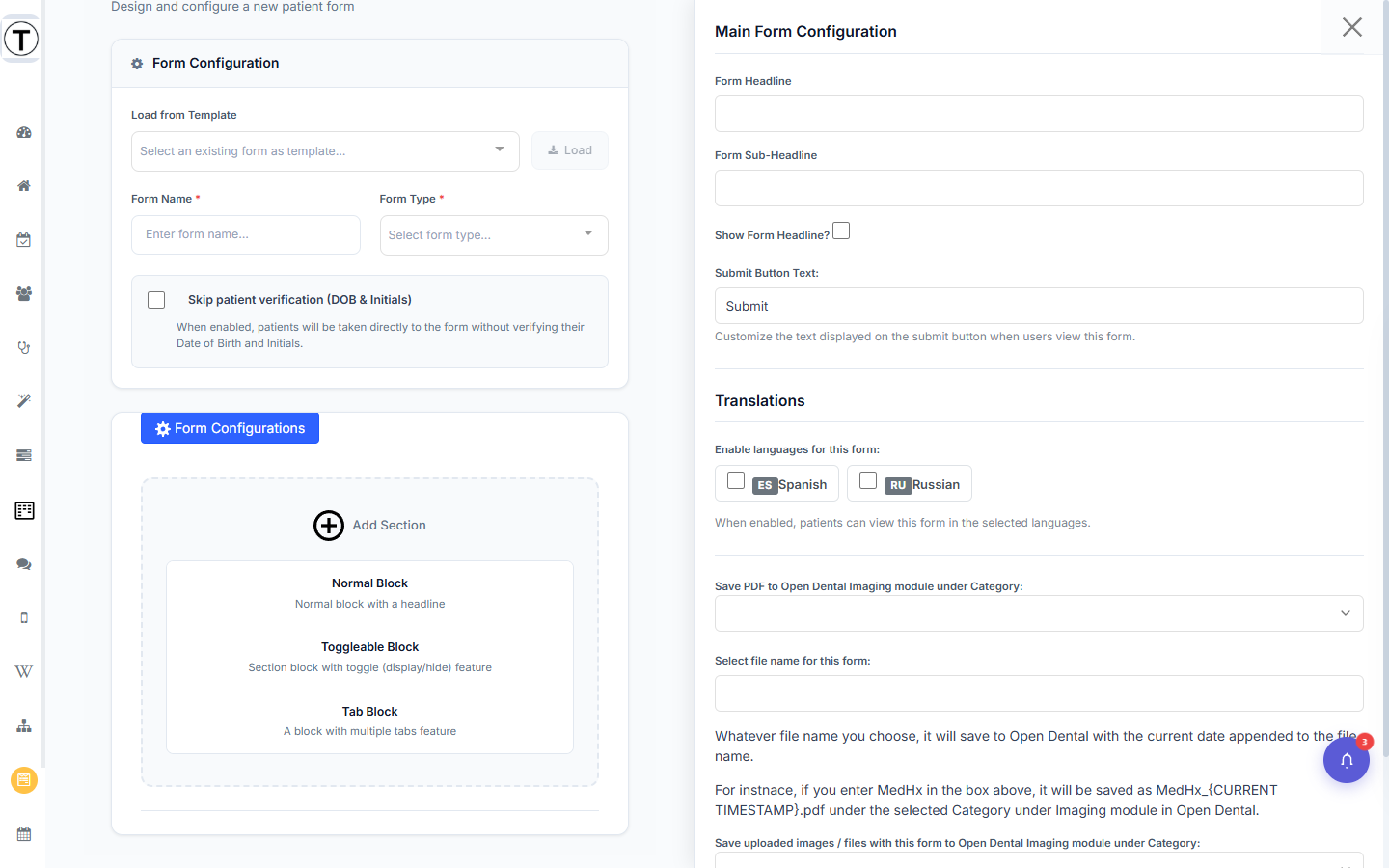Close the Main Form Configuration panel
The height and width of the screenshot is (868, 1389).
1352,27
